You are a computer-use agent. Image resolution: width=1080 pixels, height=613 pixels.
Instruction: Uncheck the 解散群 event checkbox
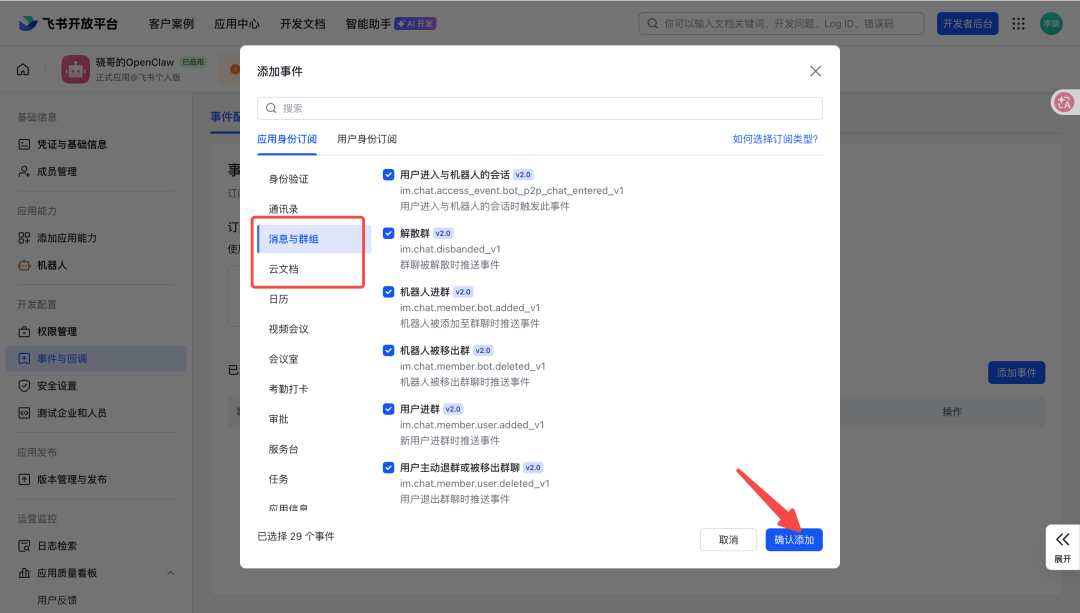(x=389, y=233)
